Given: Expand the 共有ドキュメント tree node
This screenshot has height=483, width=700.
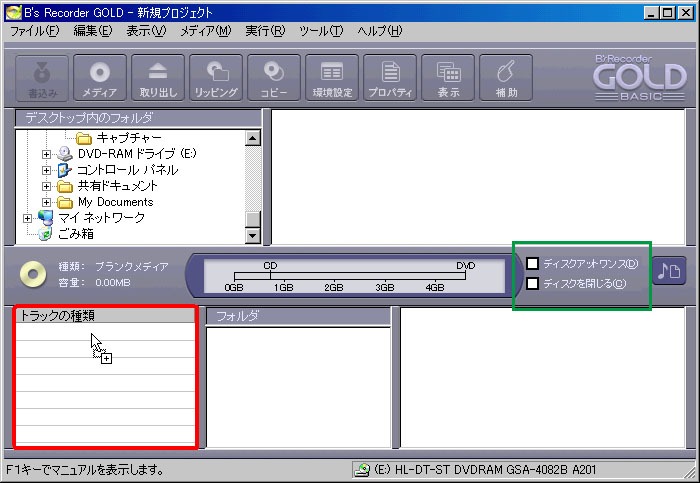Looking at the screenshot, I should point(46,186).
